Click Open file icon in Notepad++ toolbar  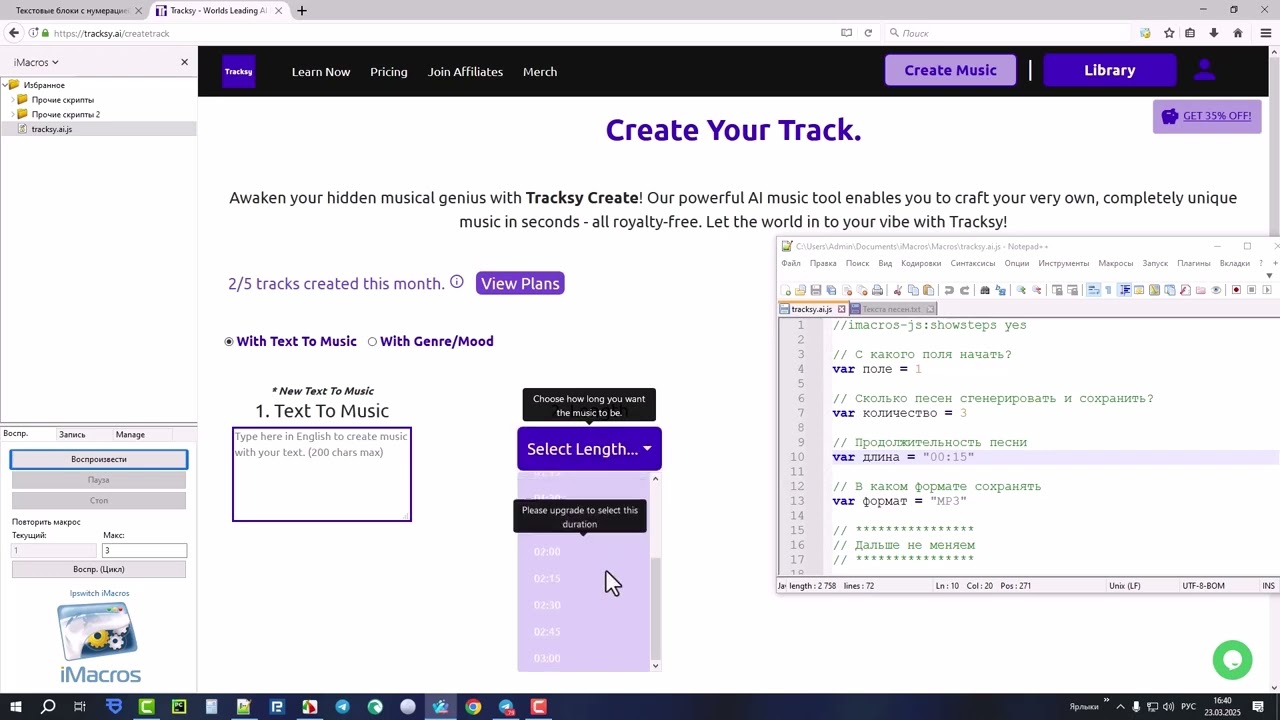(x=800, y=290)
